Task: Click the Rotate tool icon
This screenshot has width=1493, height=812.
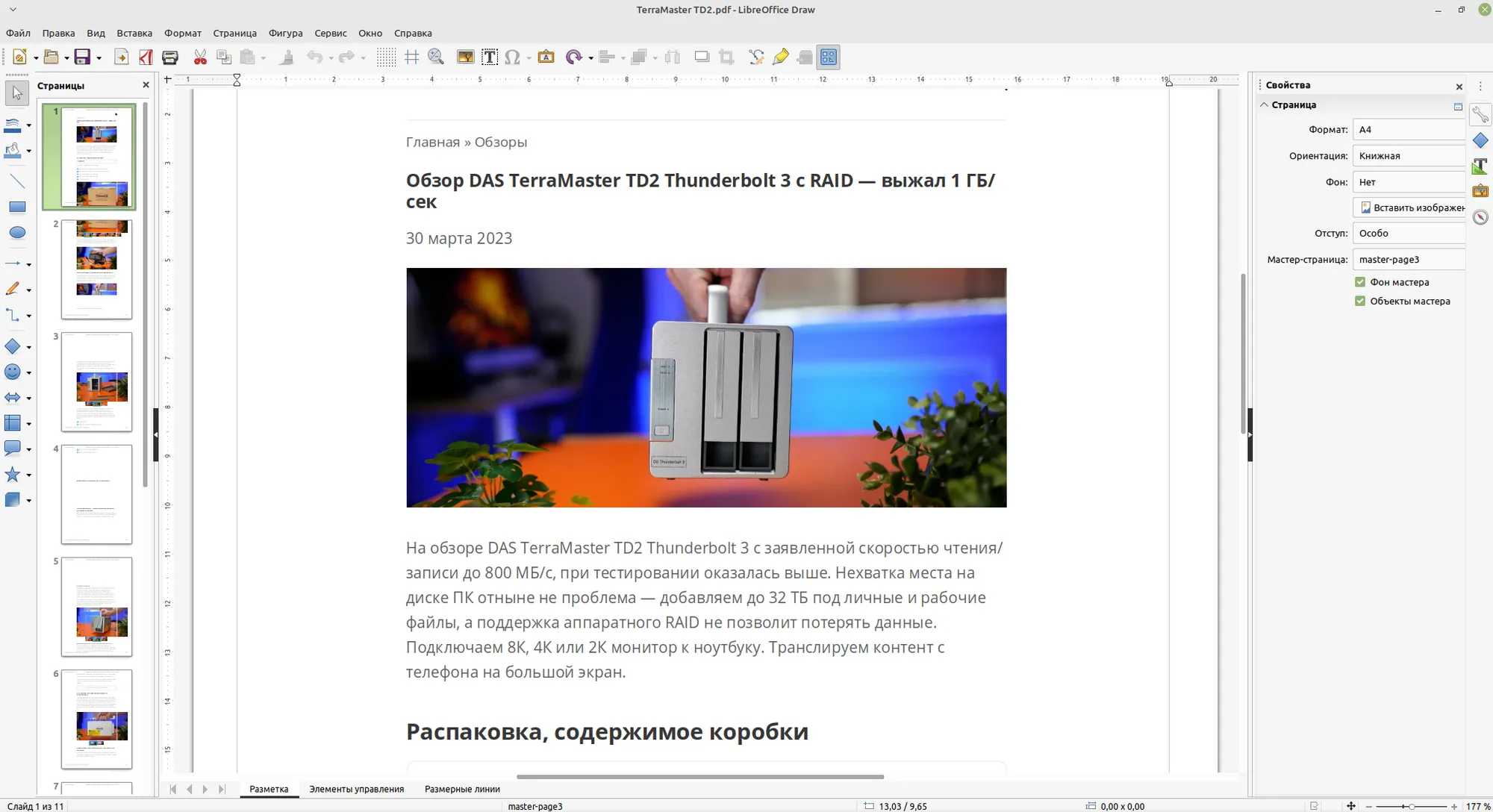Action: tap(573, 57)
